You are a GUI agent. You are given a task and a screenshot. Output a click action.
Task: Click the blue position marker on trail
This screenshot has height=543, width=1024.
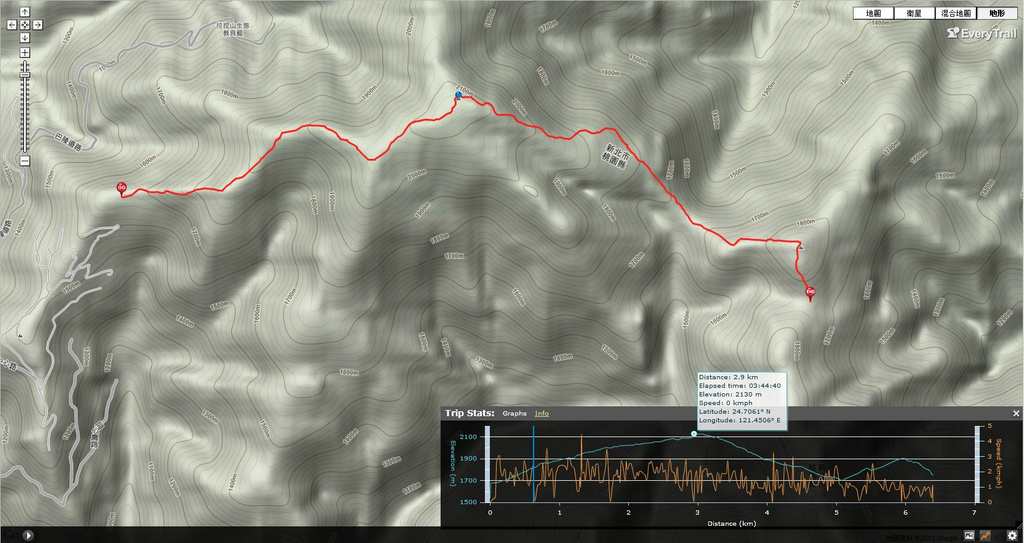point(458,96)
